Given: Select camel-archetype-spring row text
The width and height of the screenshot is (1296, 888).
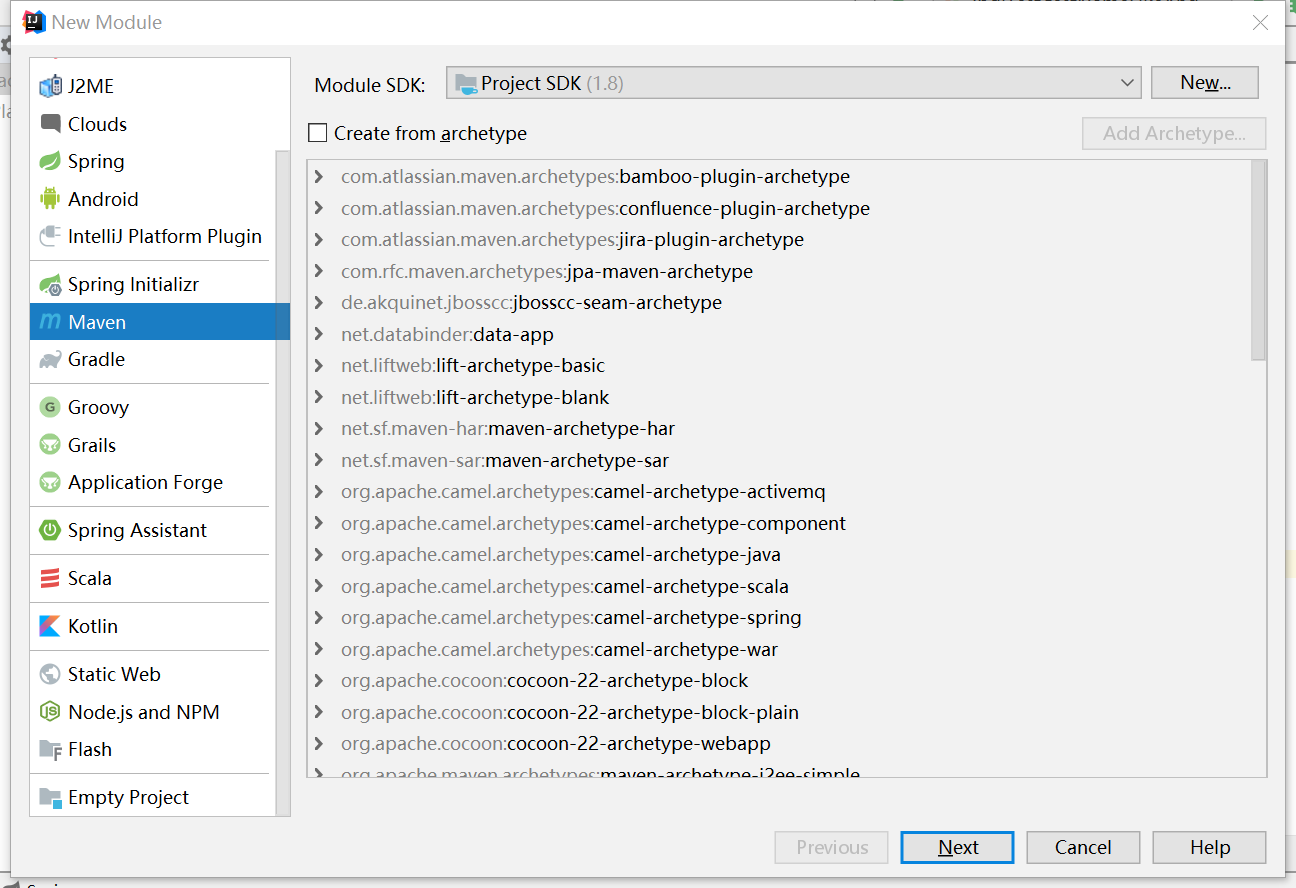Looking at the screenshot, I should pos(571,618).
